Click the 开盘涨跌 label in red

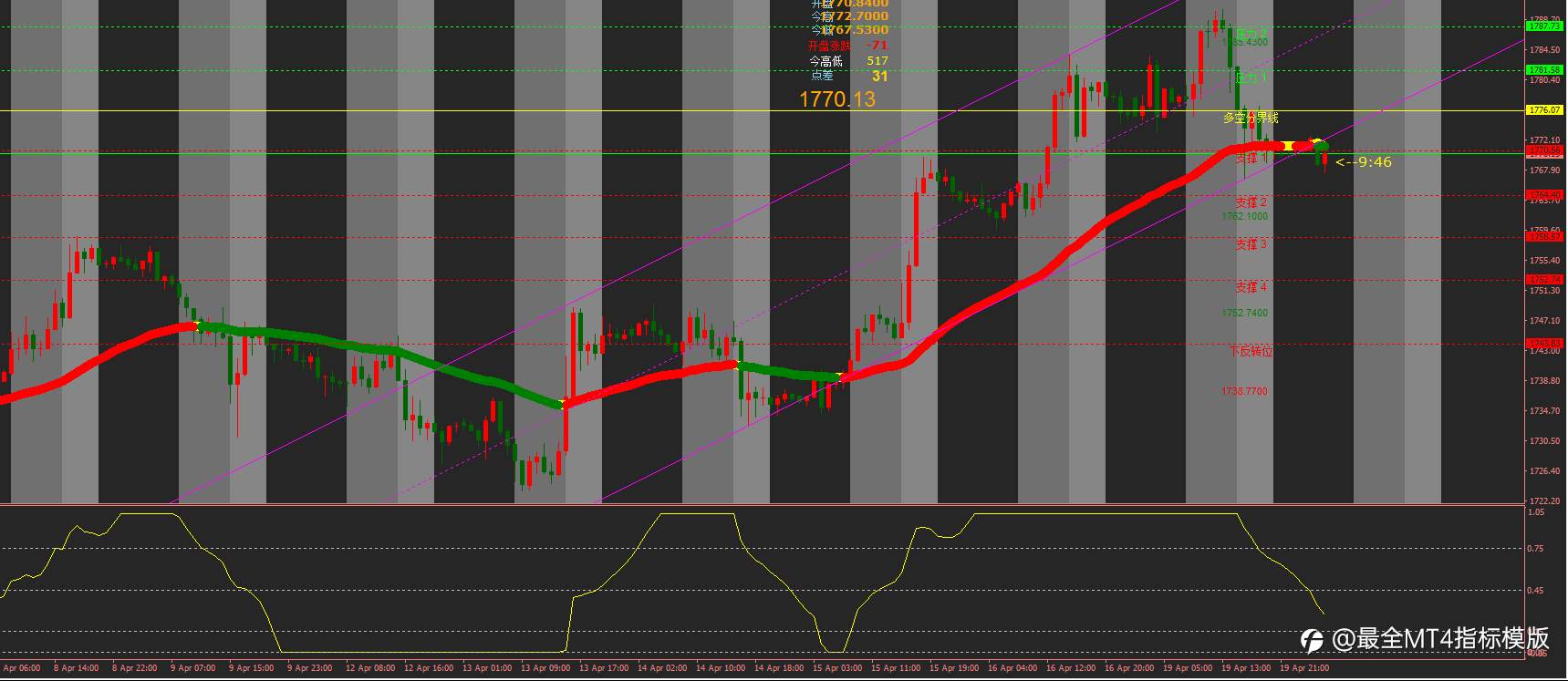829,46
